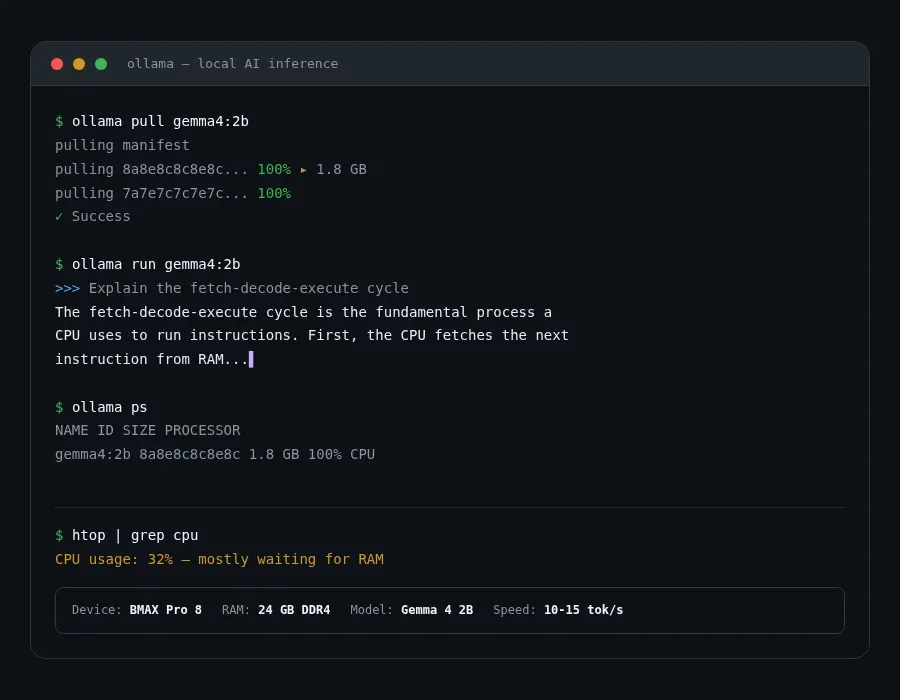Click the command 'ollama run gemma4:2b'

[156, 265]
